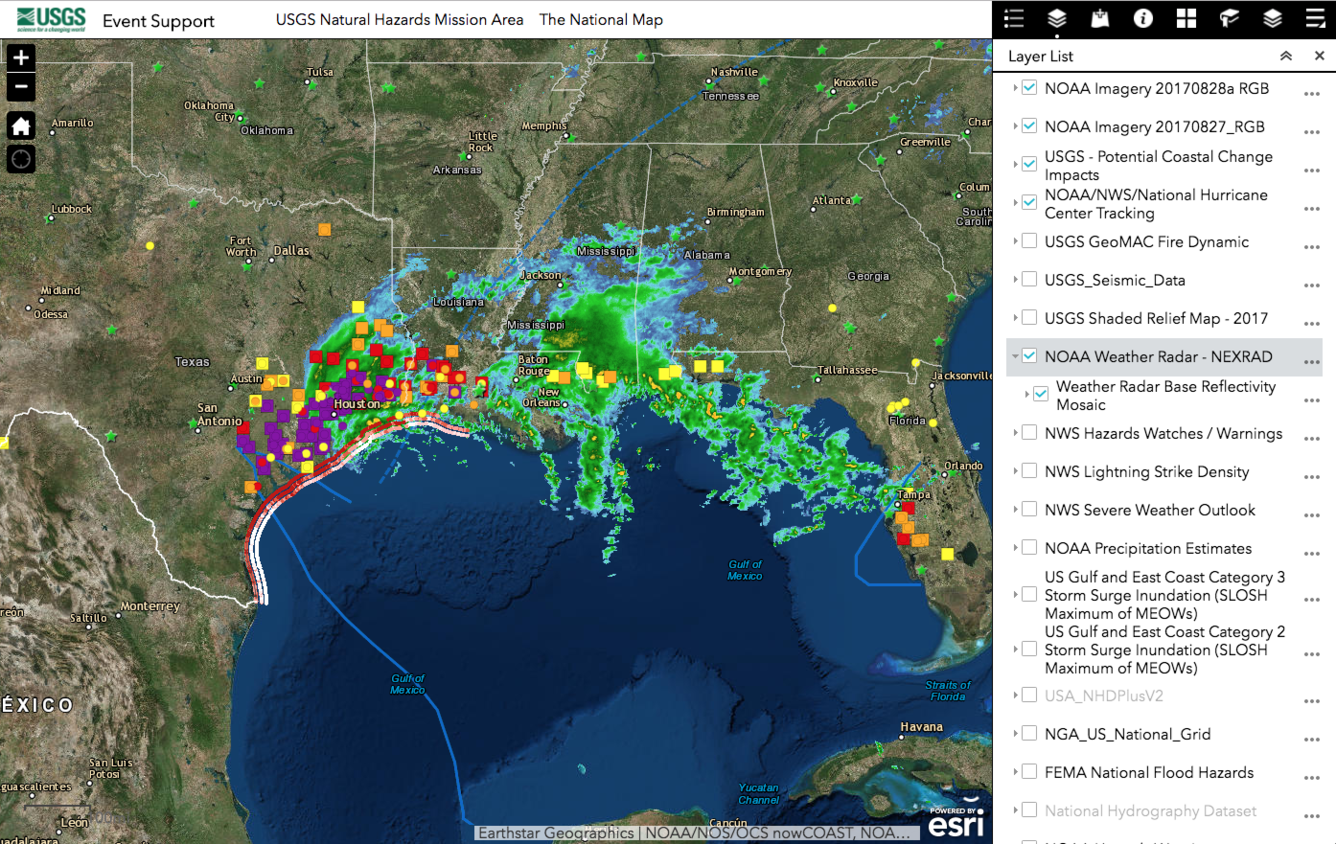Expand NOAA Precipitation Estimates layer
This screenshot has height=844, width=1336.
1015,547
